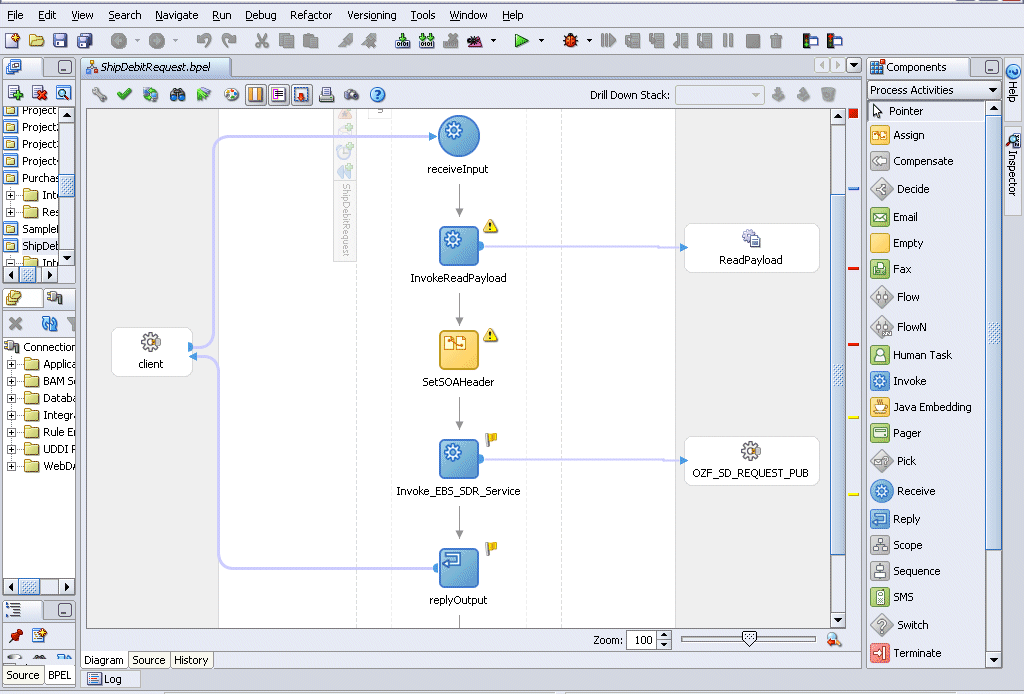
Task: Click the Invoke_EBS_SDR_Service activity icon
Action: [x=458, y=459]
